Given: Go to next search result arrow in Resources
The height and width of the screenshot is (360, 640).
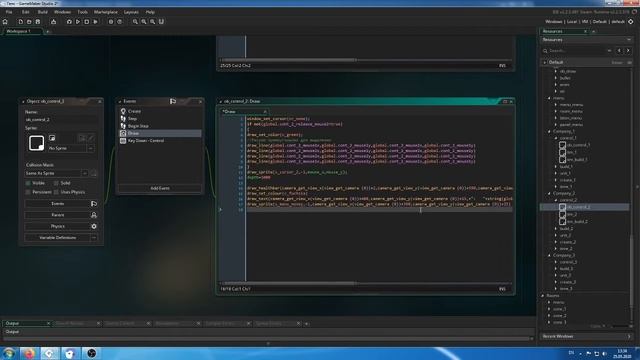Looking at the screenshot, I should click(628, 51).
